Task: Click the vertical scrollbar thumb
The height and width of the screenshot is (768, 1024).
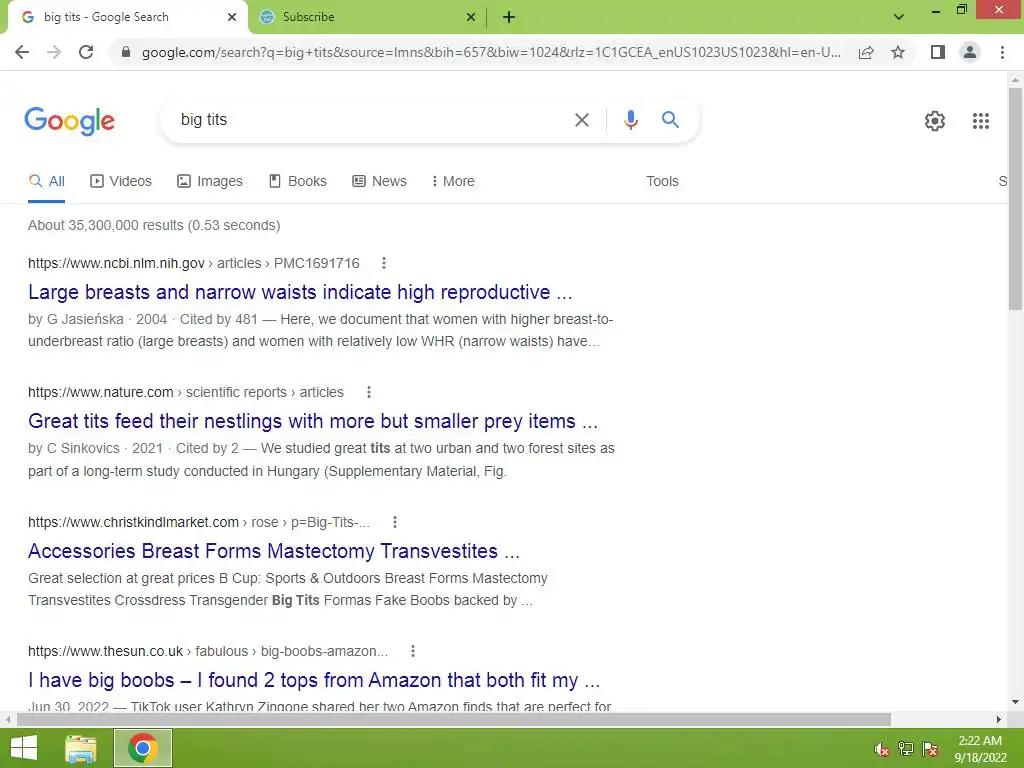Action: (x=1015, y=199)
